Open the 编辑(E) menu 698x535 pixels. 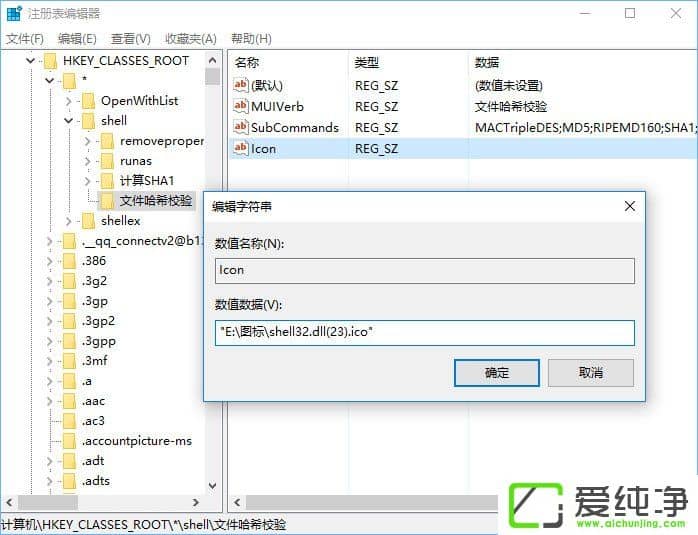pos(77,39)
